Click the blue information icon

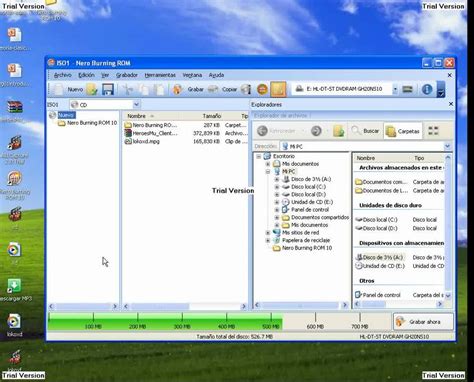tap(427, 89)
